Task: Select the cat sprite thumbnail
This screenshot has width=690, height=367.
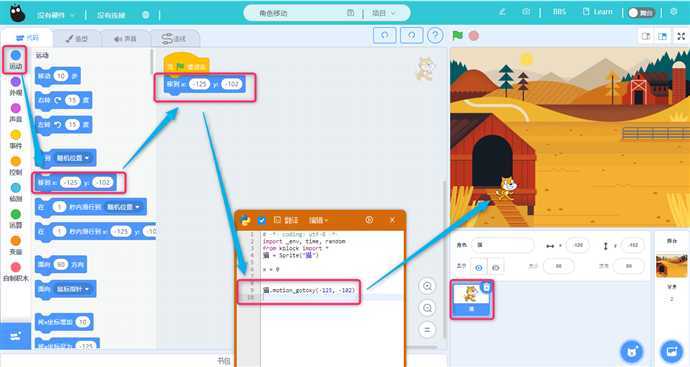Action: click(x=471, y=299)
